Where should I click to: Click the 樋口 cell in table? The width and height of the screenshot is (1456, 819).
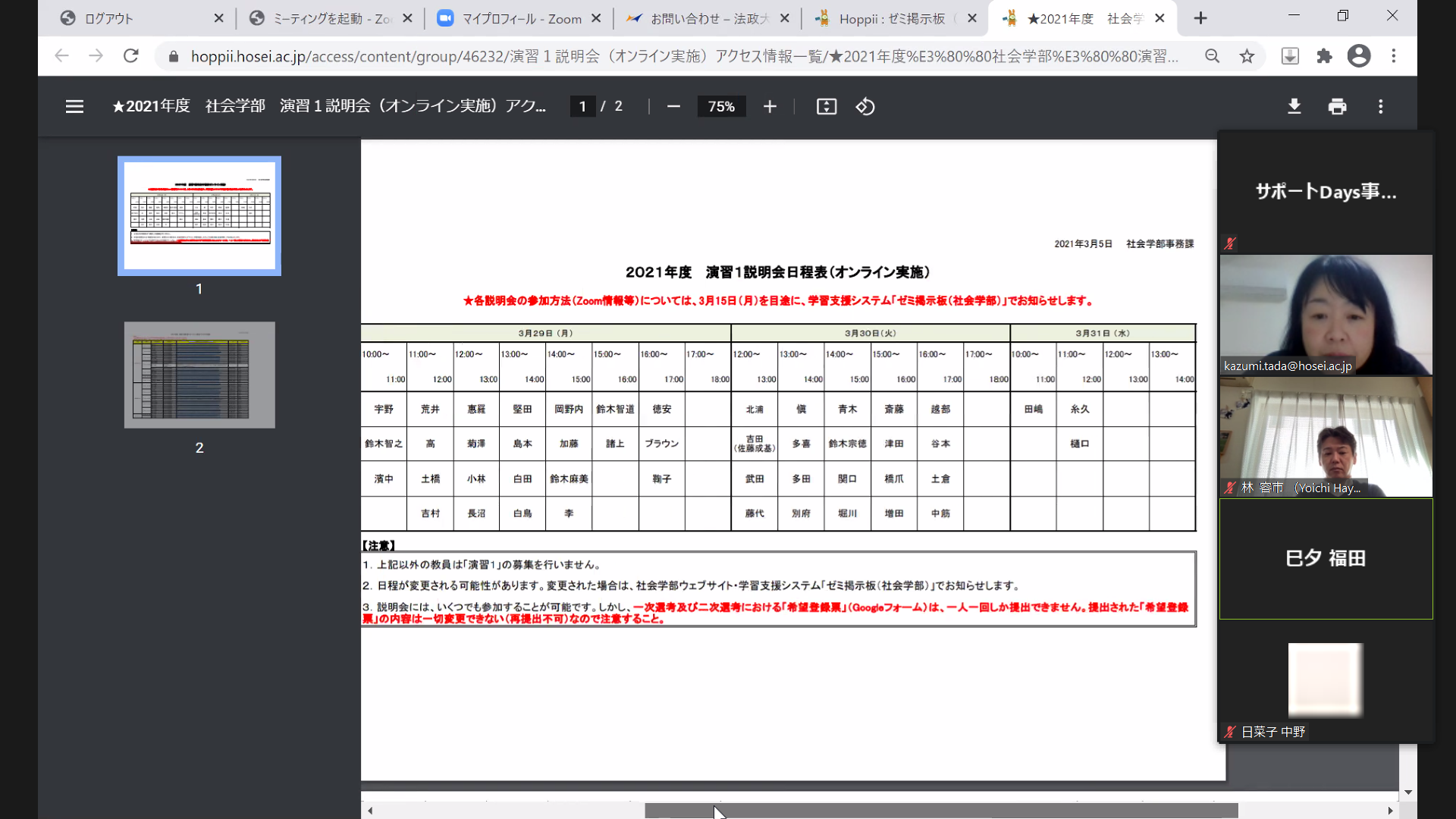[1079, 444]
